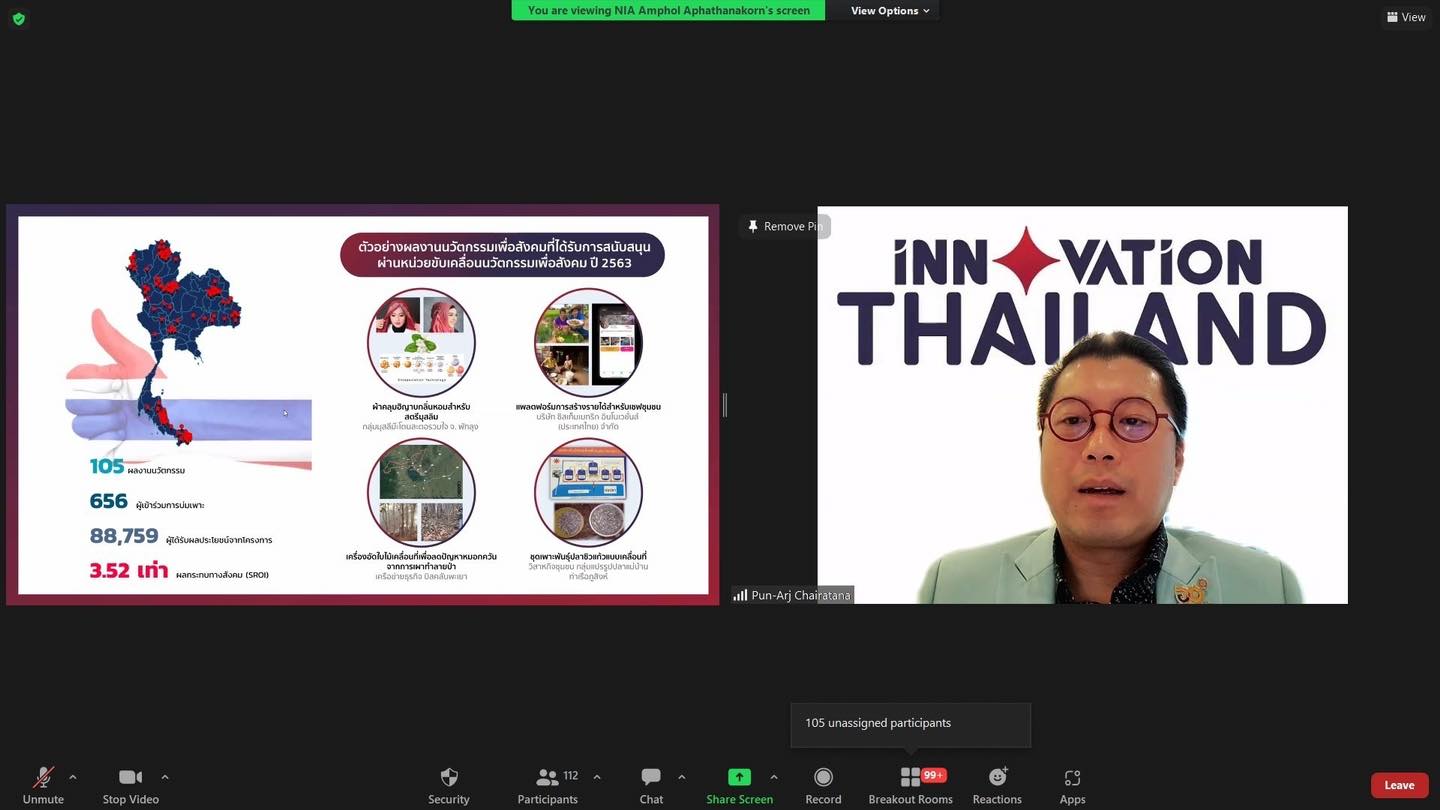Open share options chevron beside Share Screen

[x=773, y=777]
